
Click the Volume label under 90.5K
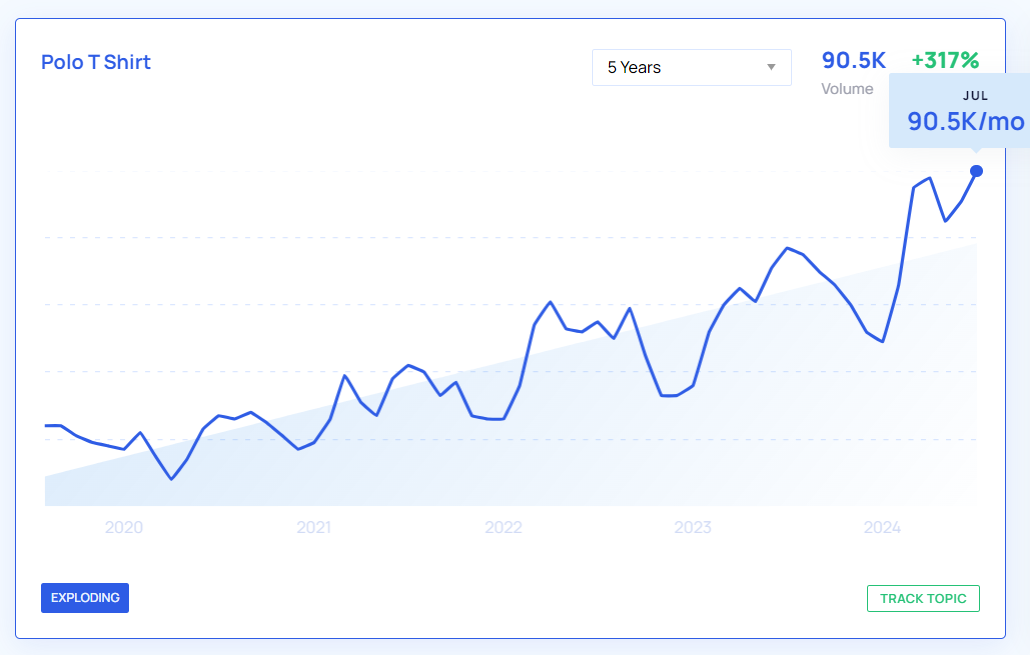point(847,89)
